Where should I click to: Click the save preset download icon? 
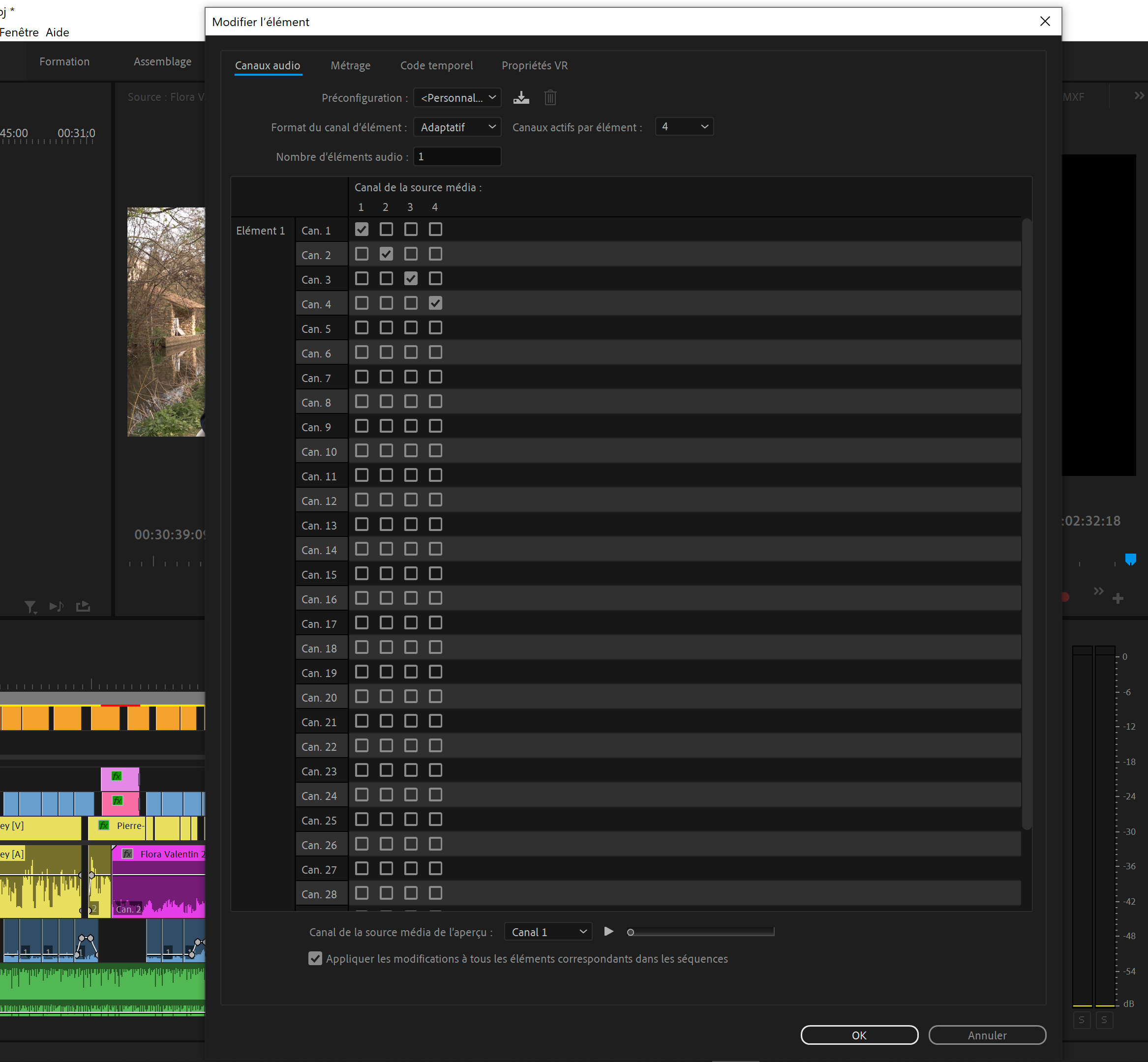pyautogui.click(x=521, y=98)
